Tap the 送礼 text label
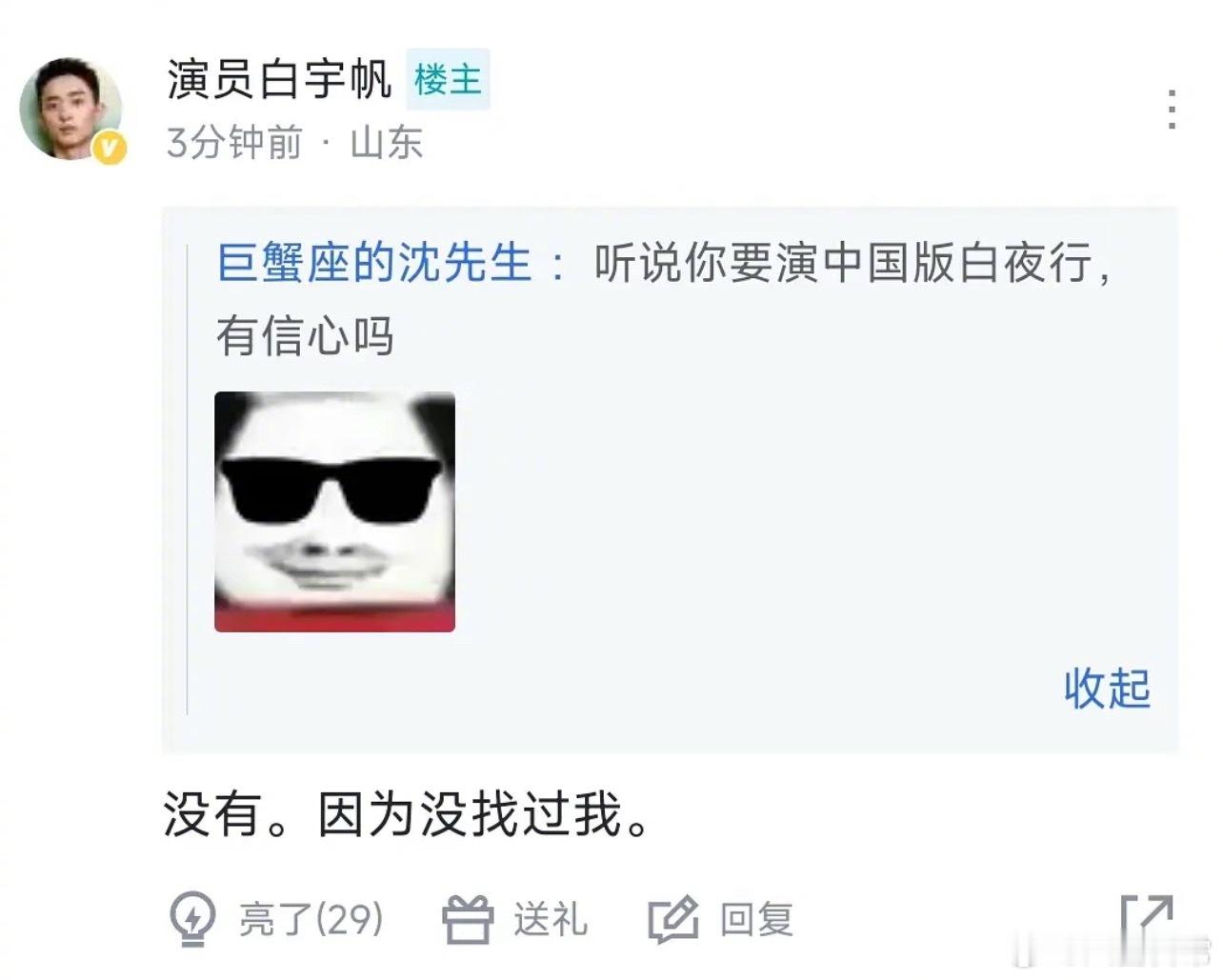 (551, 920)
